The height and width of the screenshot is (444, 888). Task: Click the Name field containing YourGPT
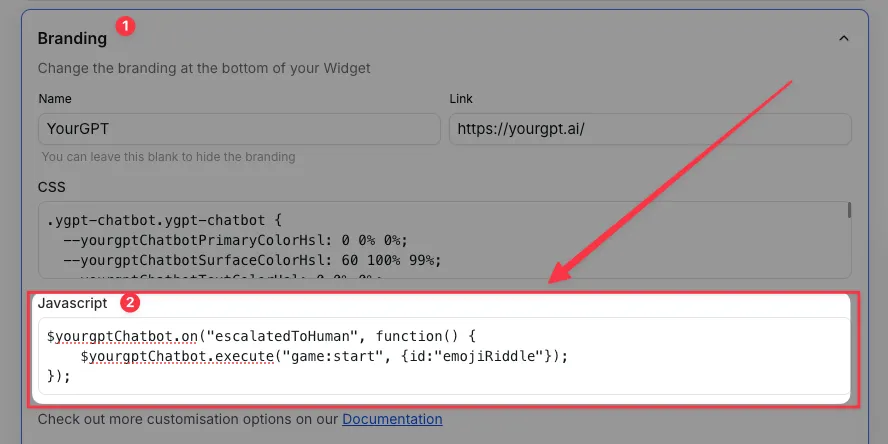[x=239, y=128]
